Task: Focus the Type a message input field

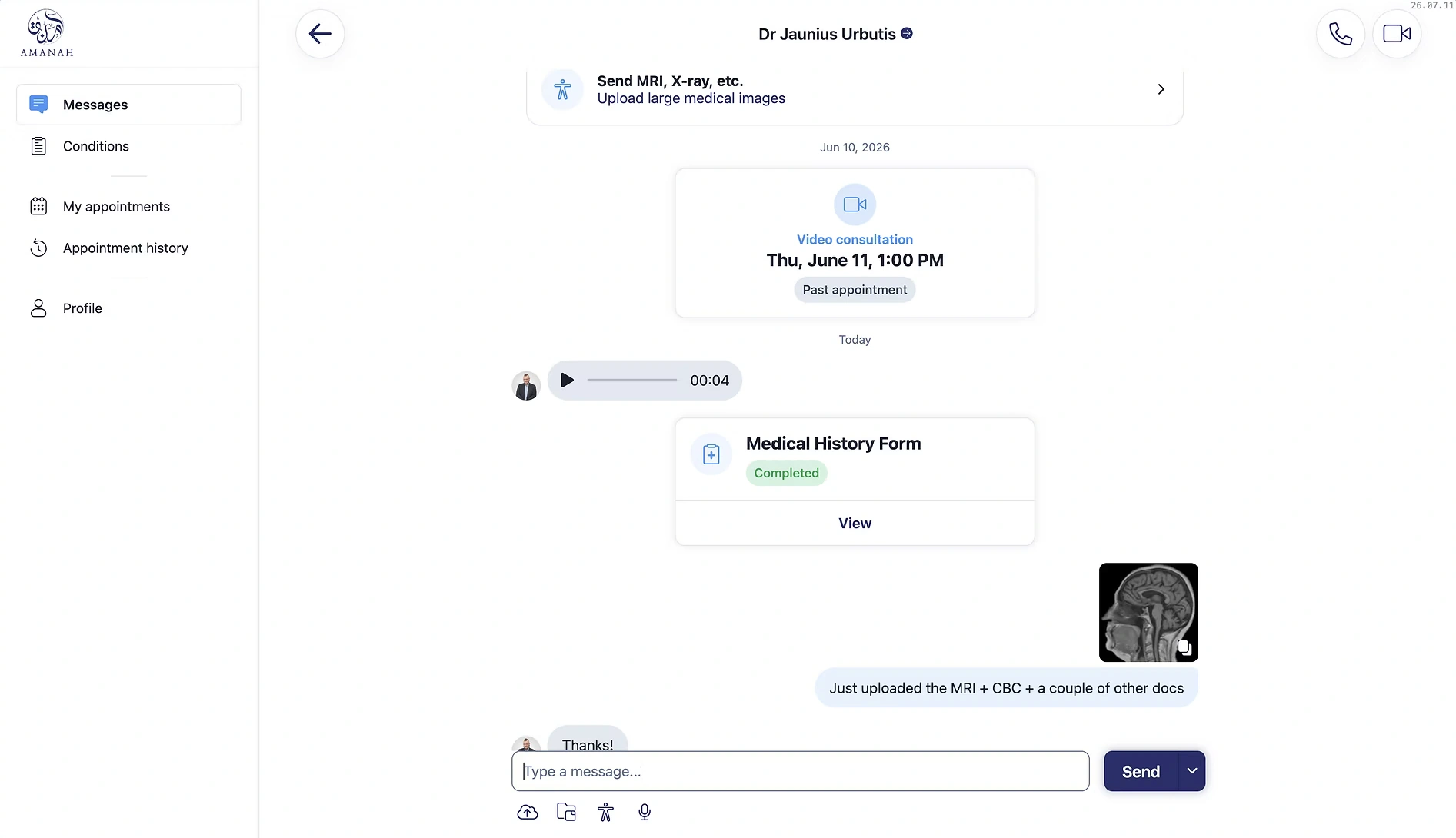Action: [800, 771]
